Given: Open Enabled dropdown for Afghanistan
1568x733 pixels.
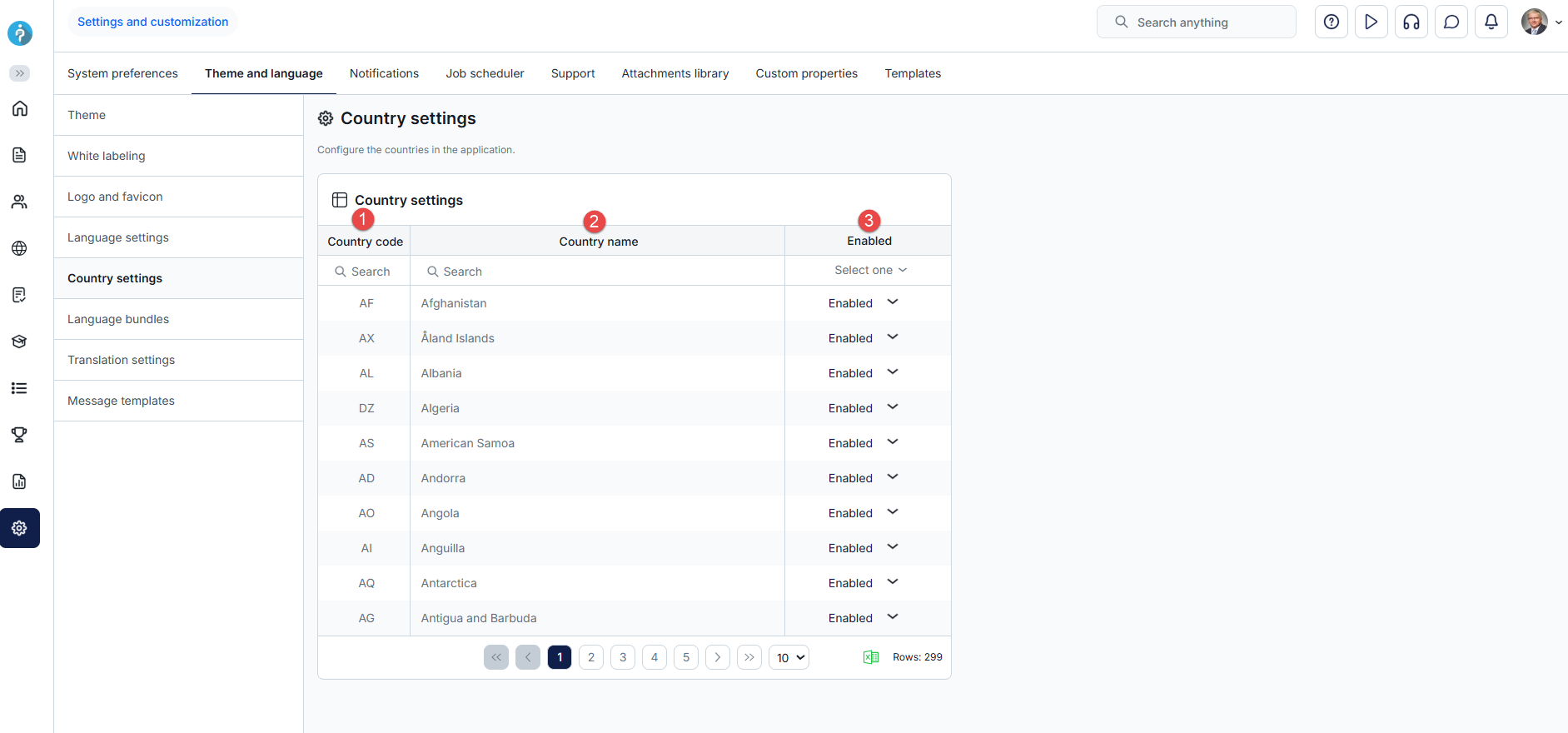Looking at the screenshot, I should pos(864,303).
